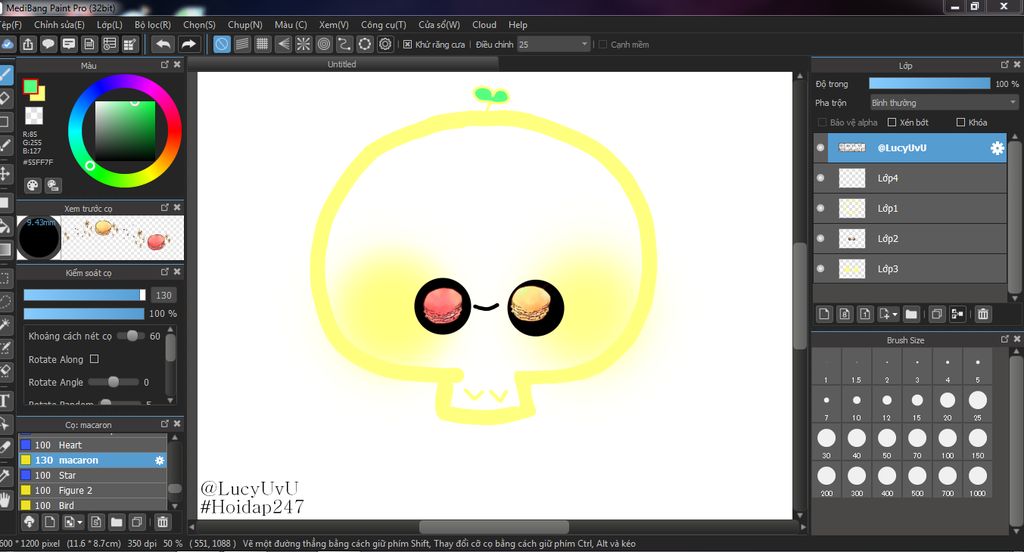Select the Text tool
The width and height of the screenshot is (1024, 552).
(x=5, y=400)
